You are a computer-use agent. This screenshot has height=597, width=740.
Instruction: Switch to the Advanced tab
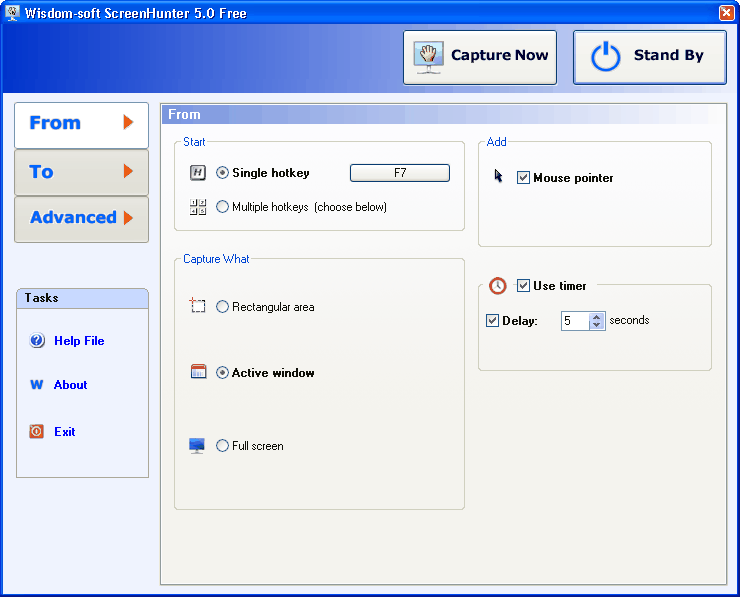point(81,218)
